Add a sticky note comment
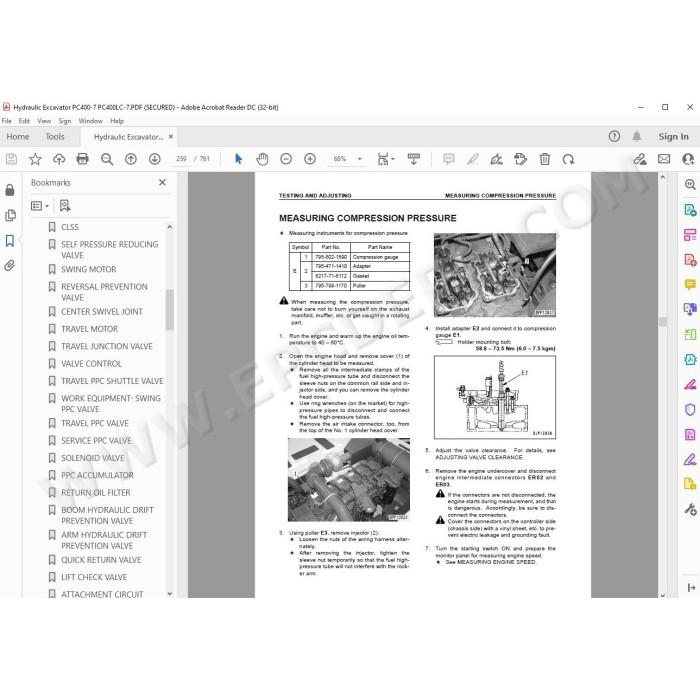 pyautogui.click(x=449, y=159)
